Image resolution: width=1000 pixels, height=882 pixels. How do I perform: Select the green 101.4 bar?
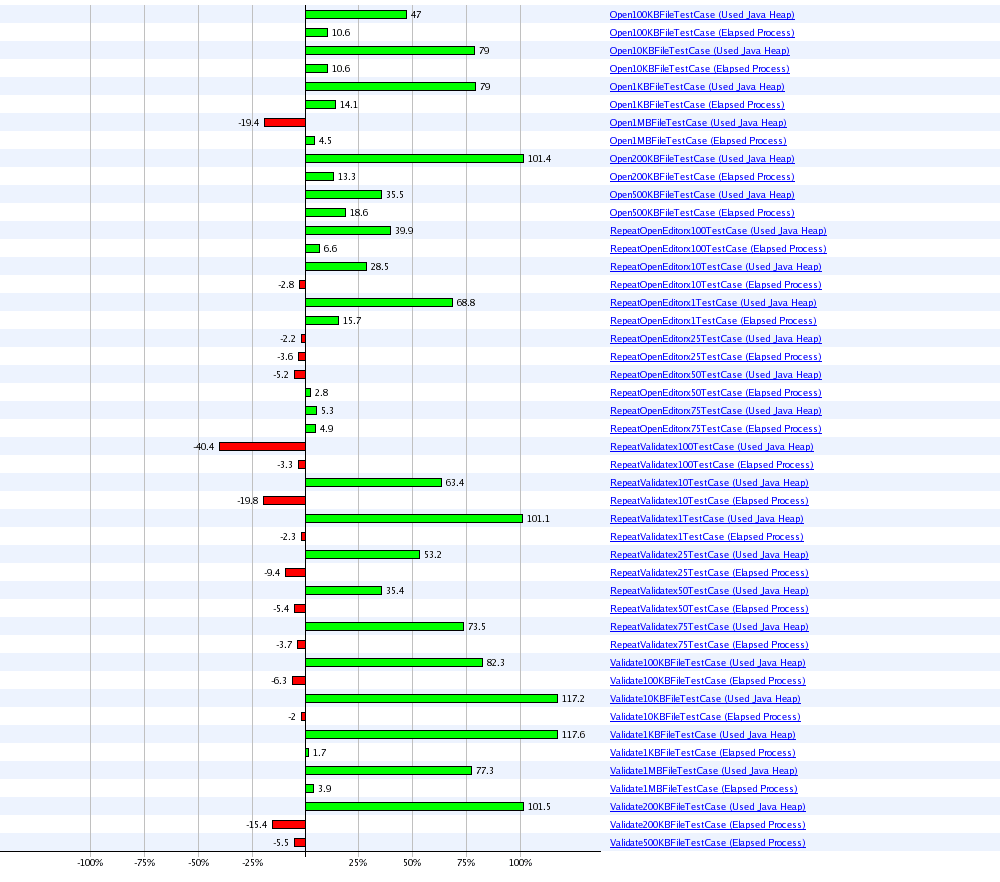[x=414, y=159]
